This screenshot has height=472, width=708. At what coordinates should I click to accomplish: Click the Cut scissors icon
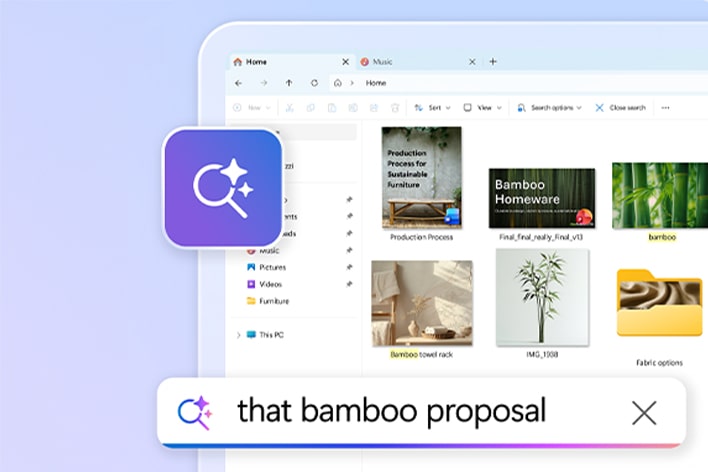point(289,107)
